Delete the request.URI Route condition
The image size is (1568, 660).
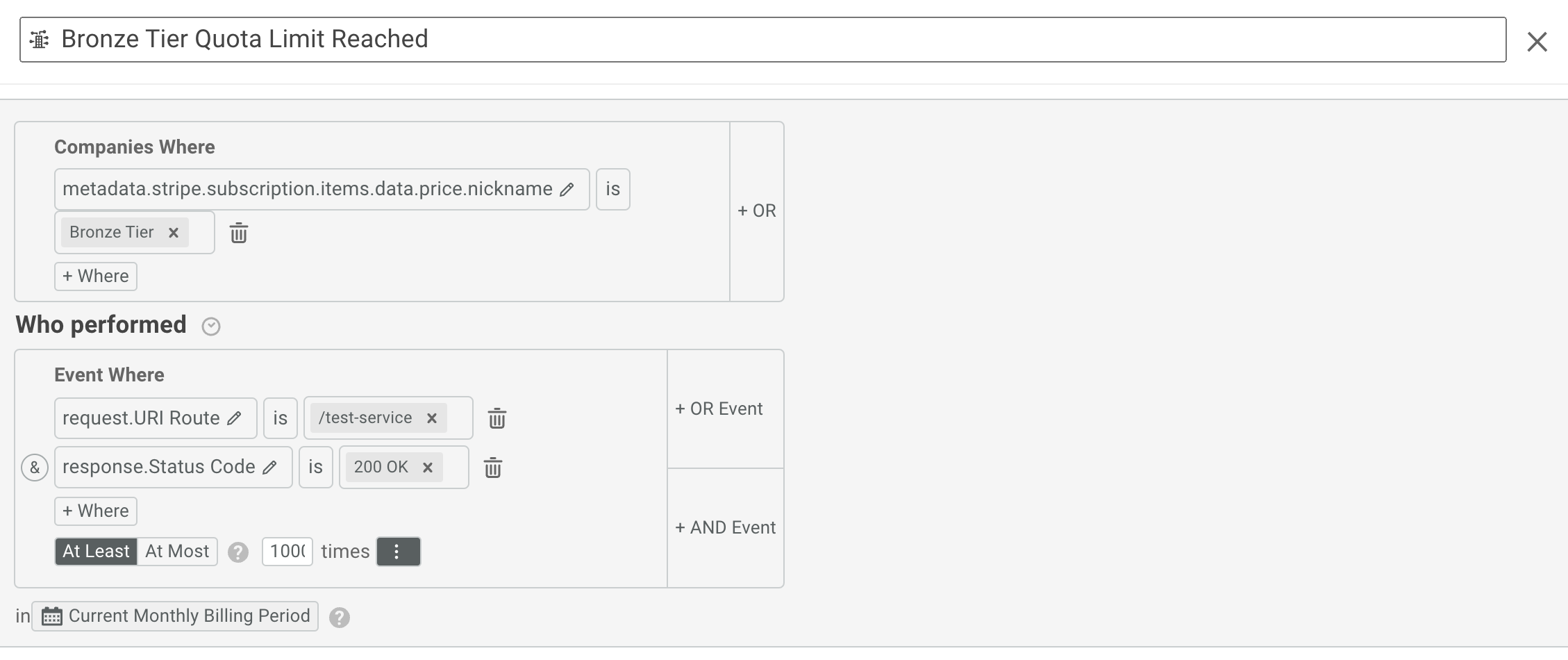[497, 418]
